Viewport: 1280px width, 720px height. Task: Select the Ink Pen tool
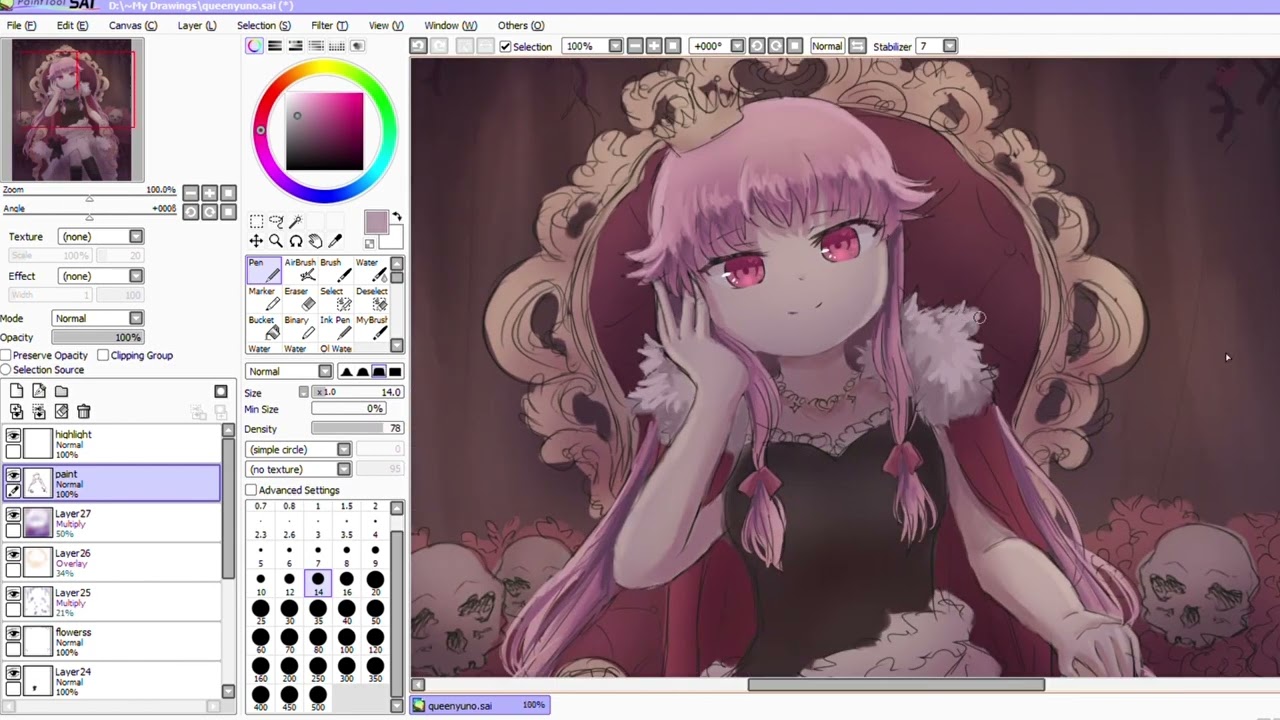[336, 327]
